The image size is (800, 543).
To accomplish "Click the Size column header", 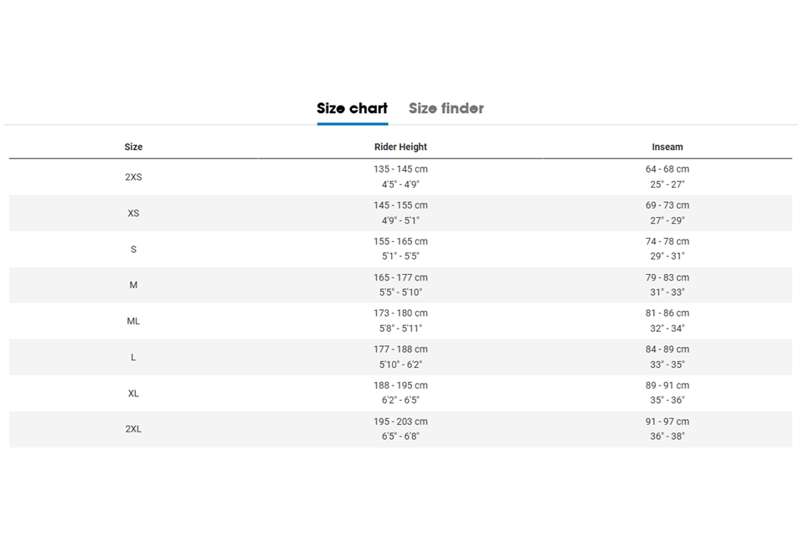I will pyautogui.click(x=133, y=147).
